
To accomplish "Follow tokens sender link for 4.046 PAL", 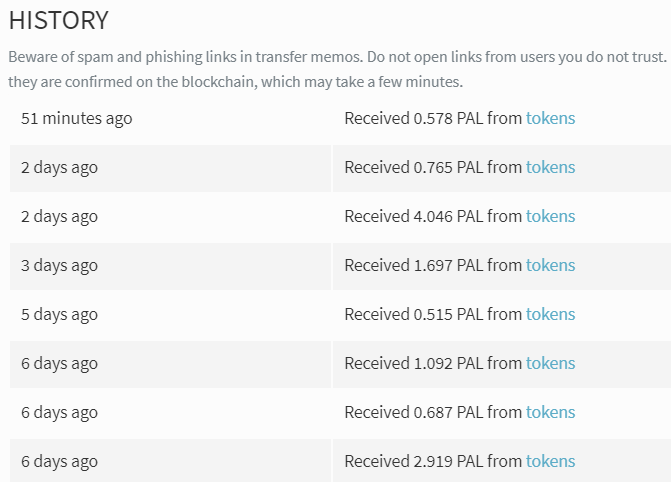I will (550, 216).
